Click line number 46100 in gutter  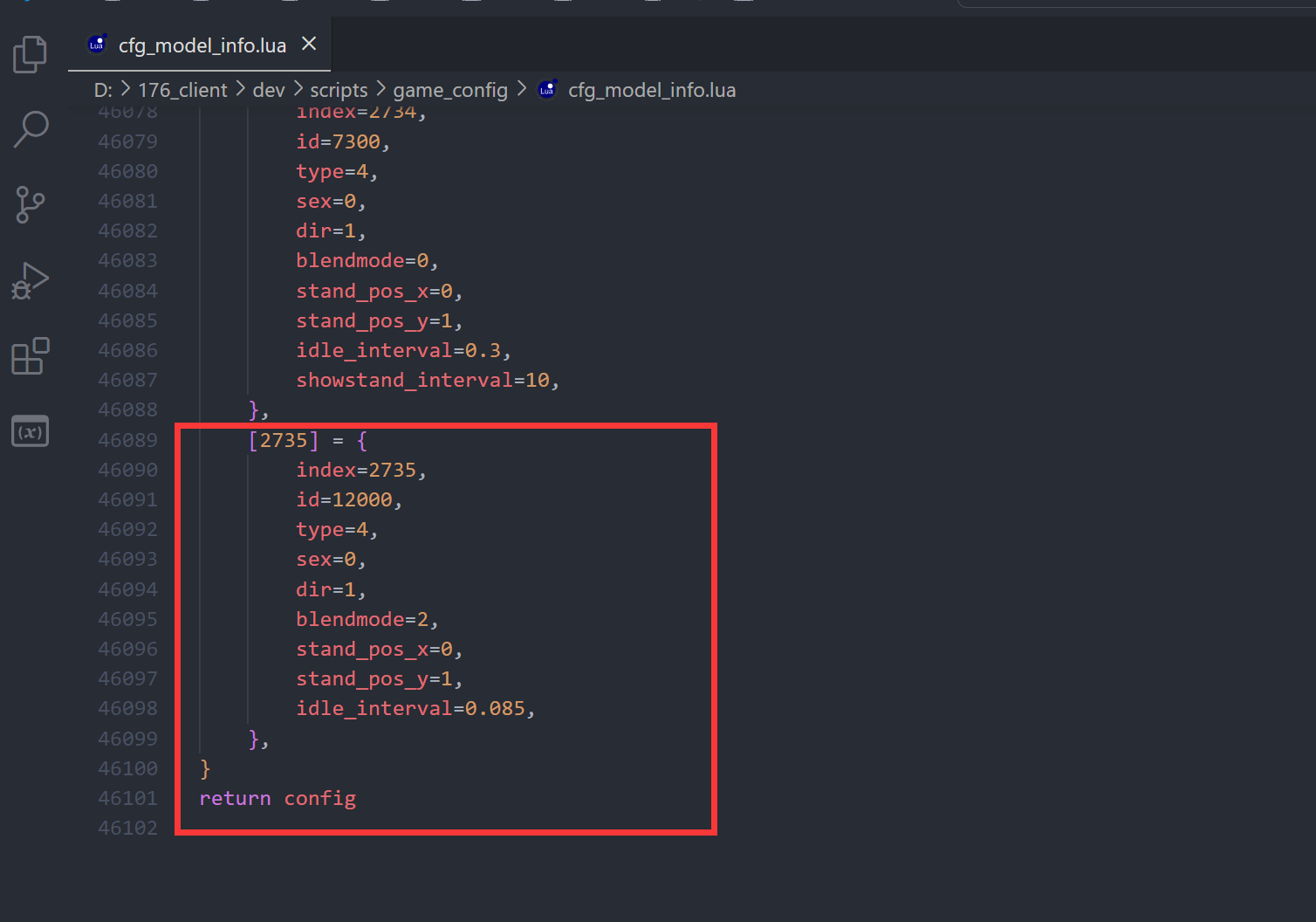click(128, 768)
